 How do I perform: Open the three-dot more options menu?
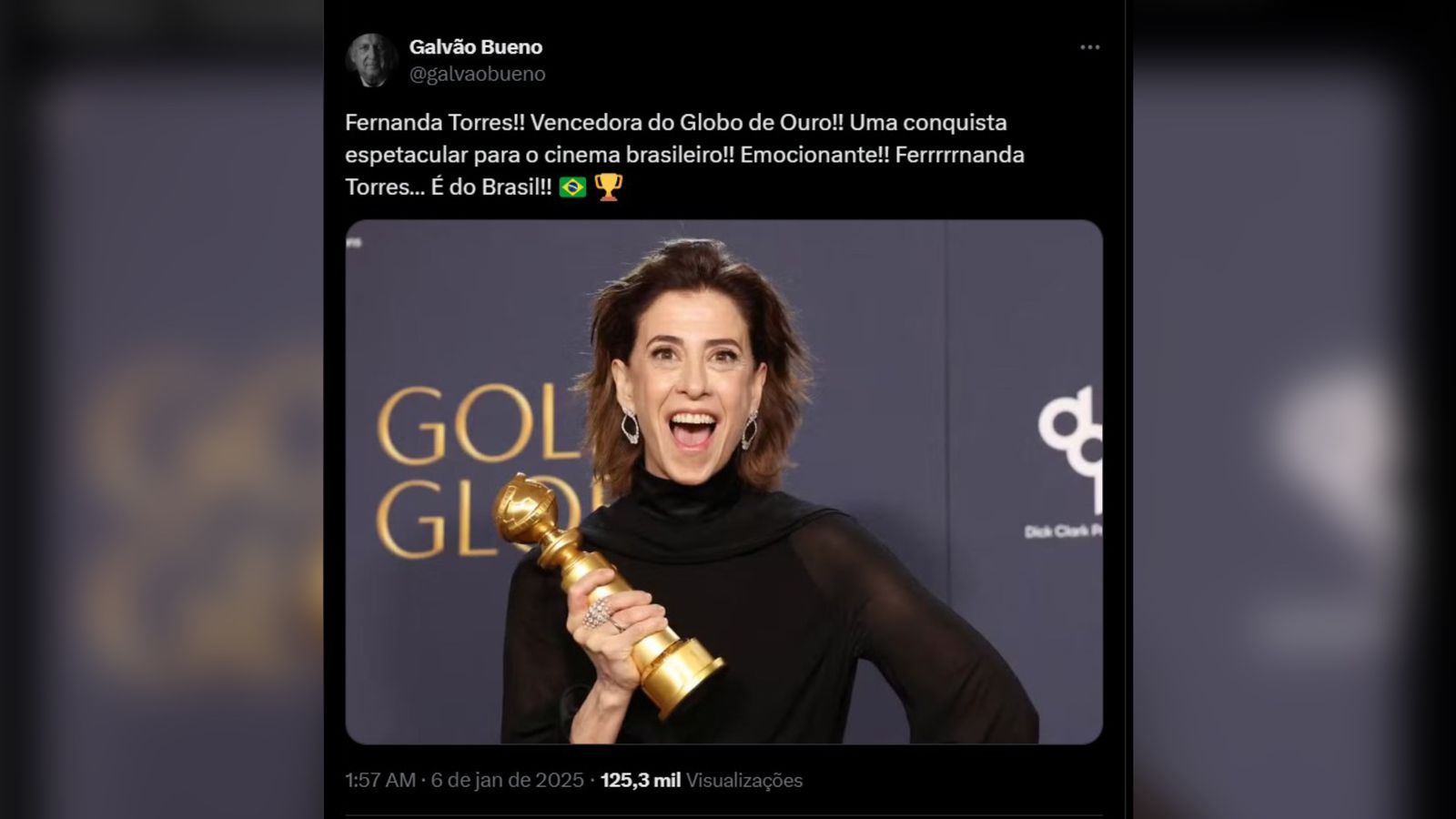click(x=1089, y=47)
